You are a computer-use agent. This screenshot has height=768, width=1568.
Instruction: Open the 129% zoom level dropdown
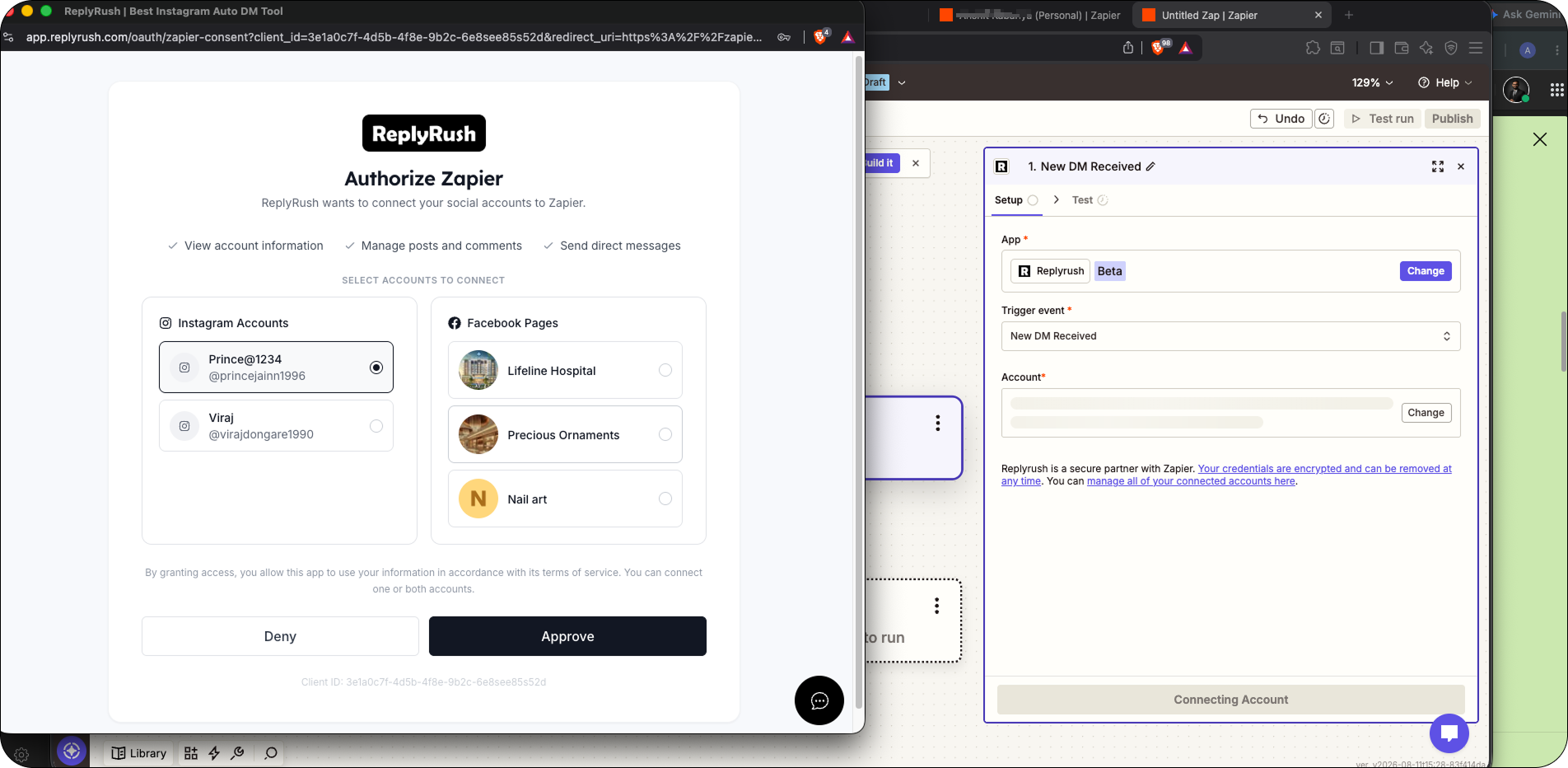[x=1372, y=82]
